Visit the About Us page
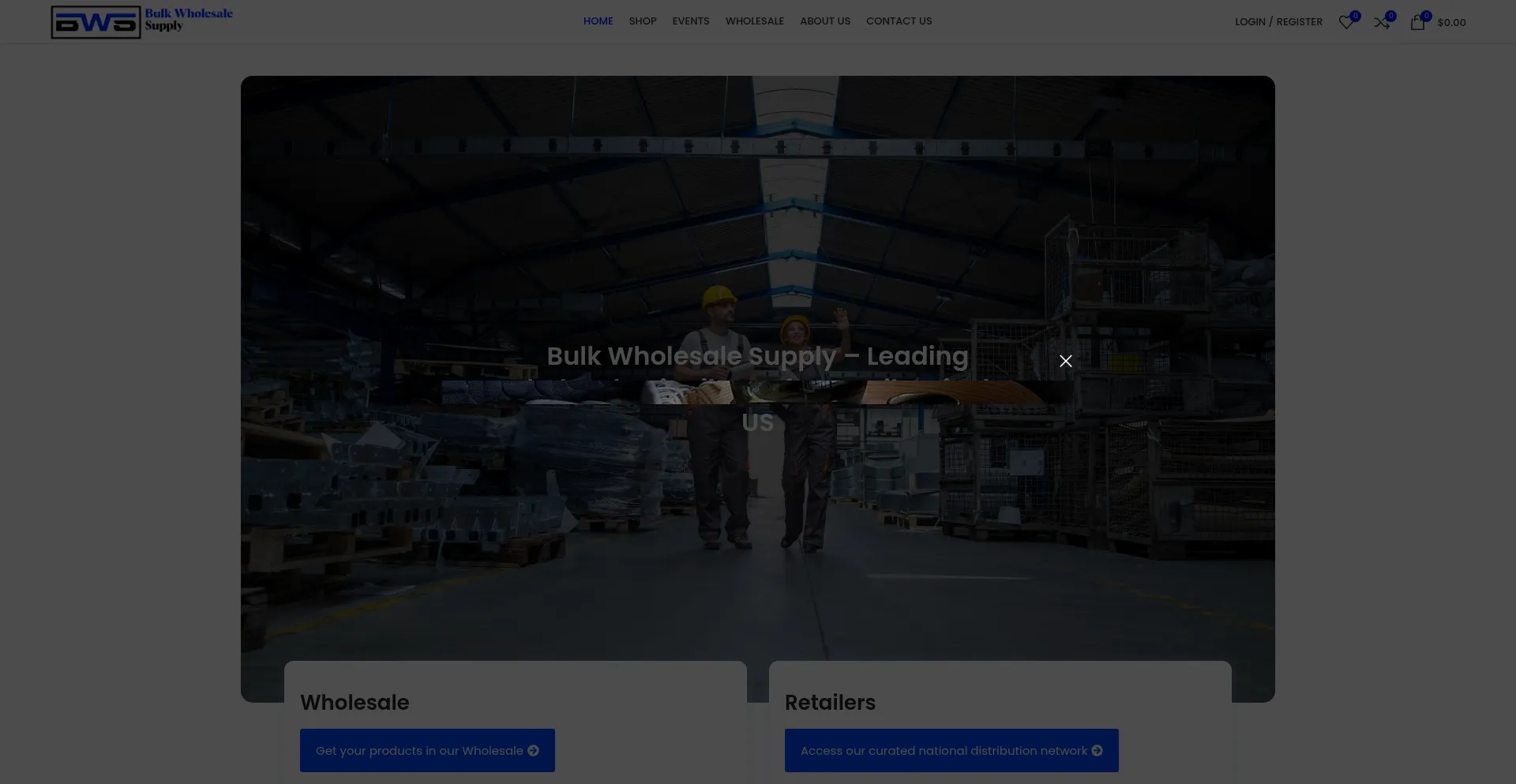Screen dimensions: 1516x784 (825, 21)
